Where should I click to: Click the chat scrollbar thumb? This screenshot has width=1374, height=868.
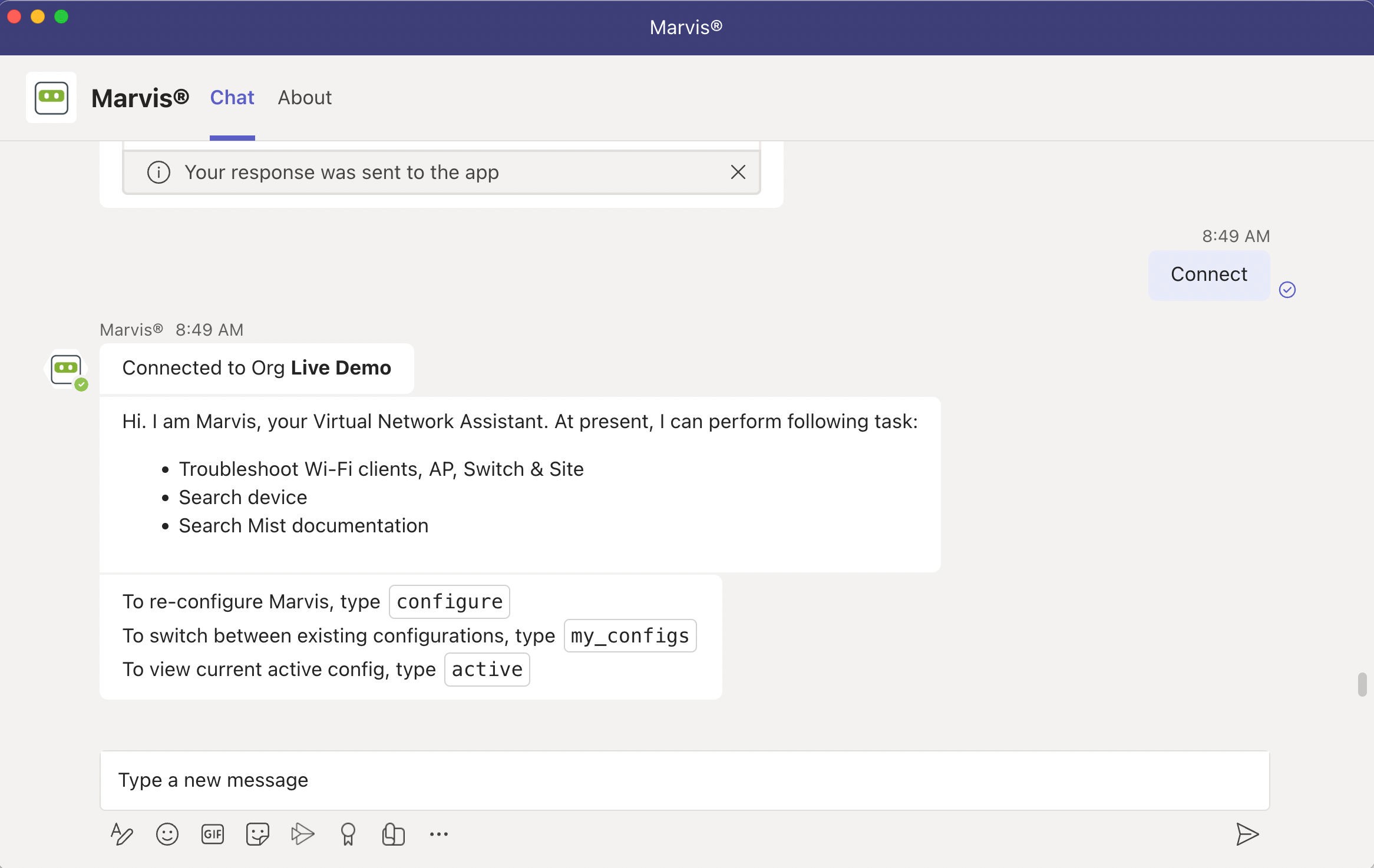tap(1362, 684)
